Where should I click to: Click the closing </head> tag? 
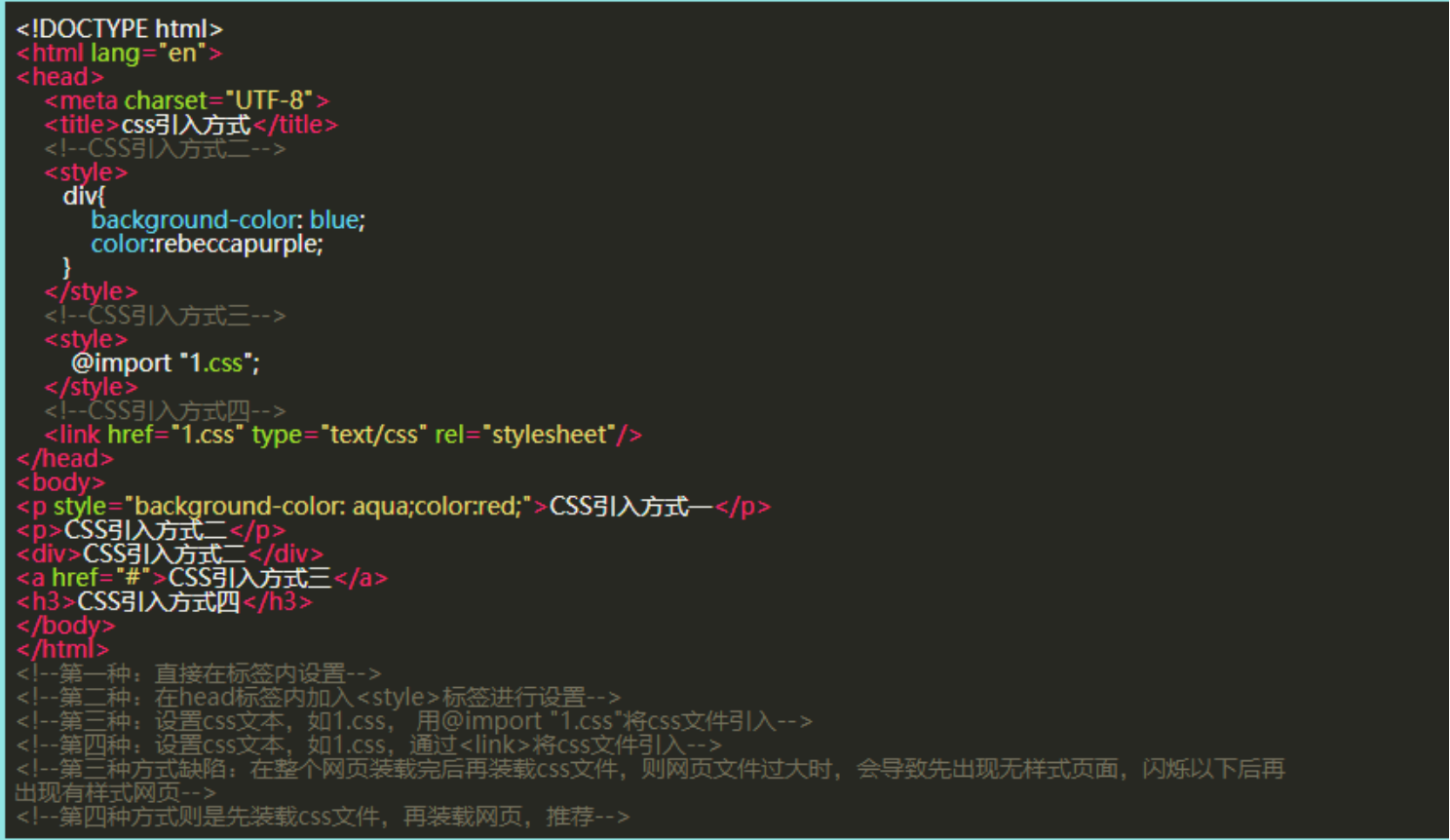pos(64,458)
